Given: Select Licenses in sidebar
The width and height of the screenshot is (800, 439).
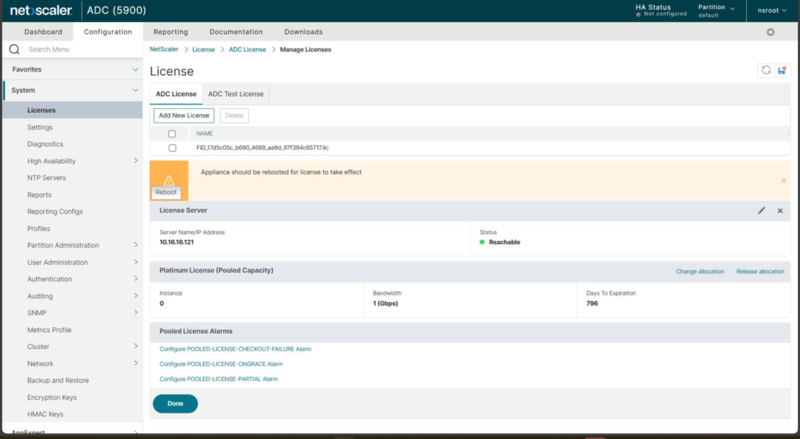Looking at the screenshot, I should 72,110.
